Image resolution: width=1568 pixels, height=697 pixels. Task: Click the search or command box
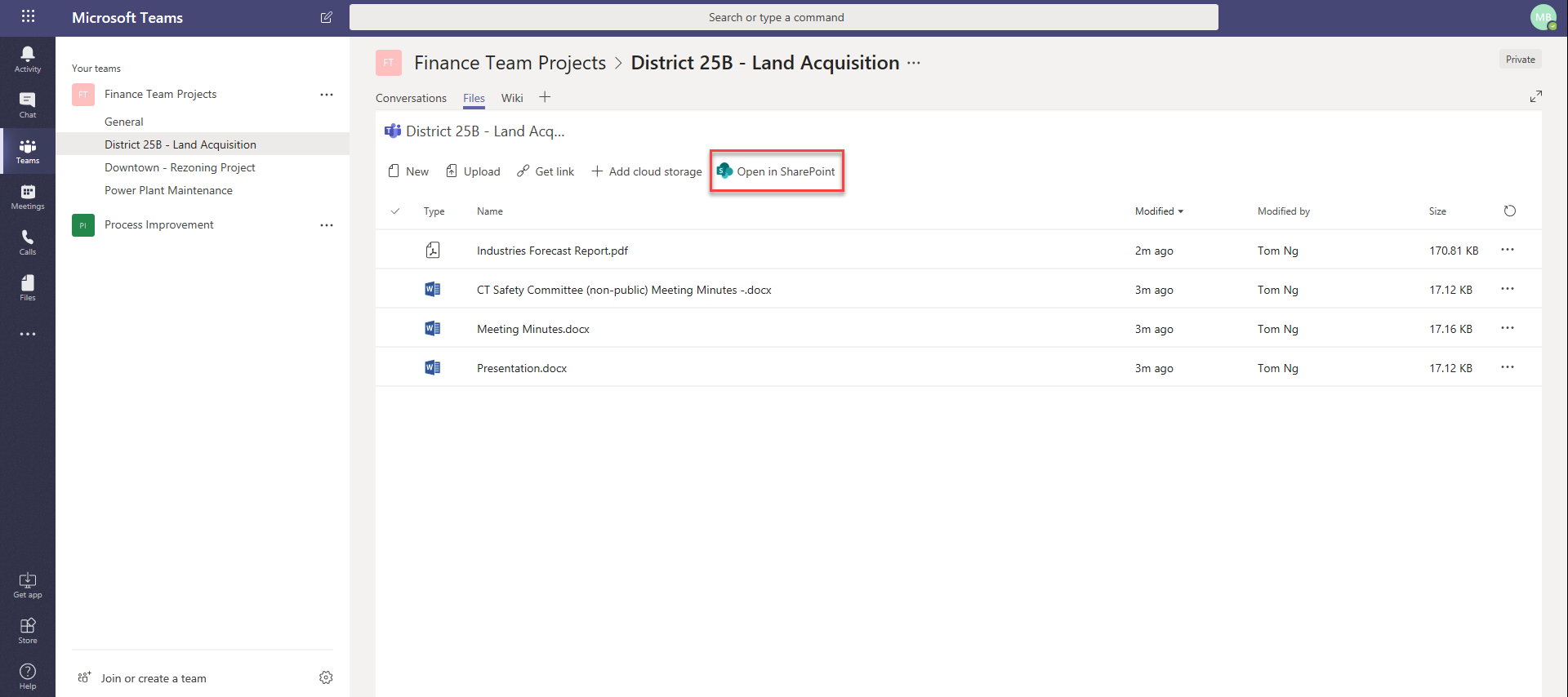click(x=784, y=17)
